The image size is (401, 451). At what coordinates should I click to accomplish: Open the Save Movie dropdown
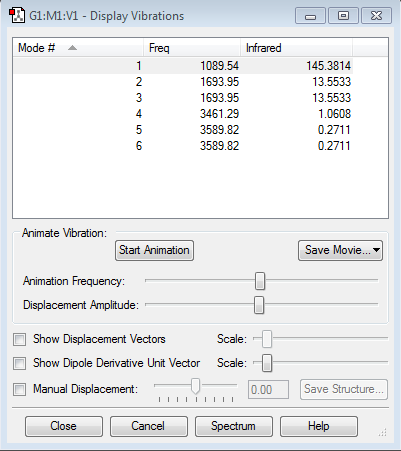tap(340, 250)
